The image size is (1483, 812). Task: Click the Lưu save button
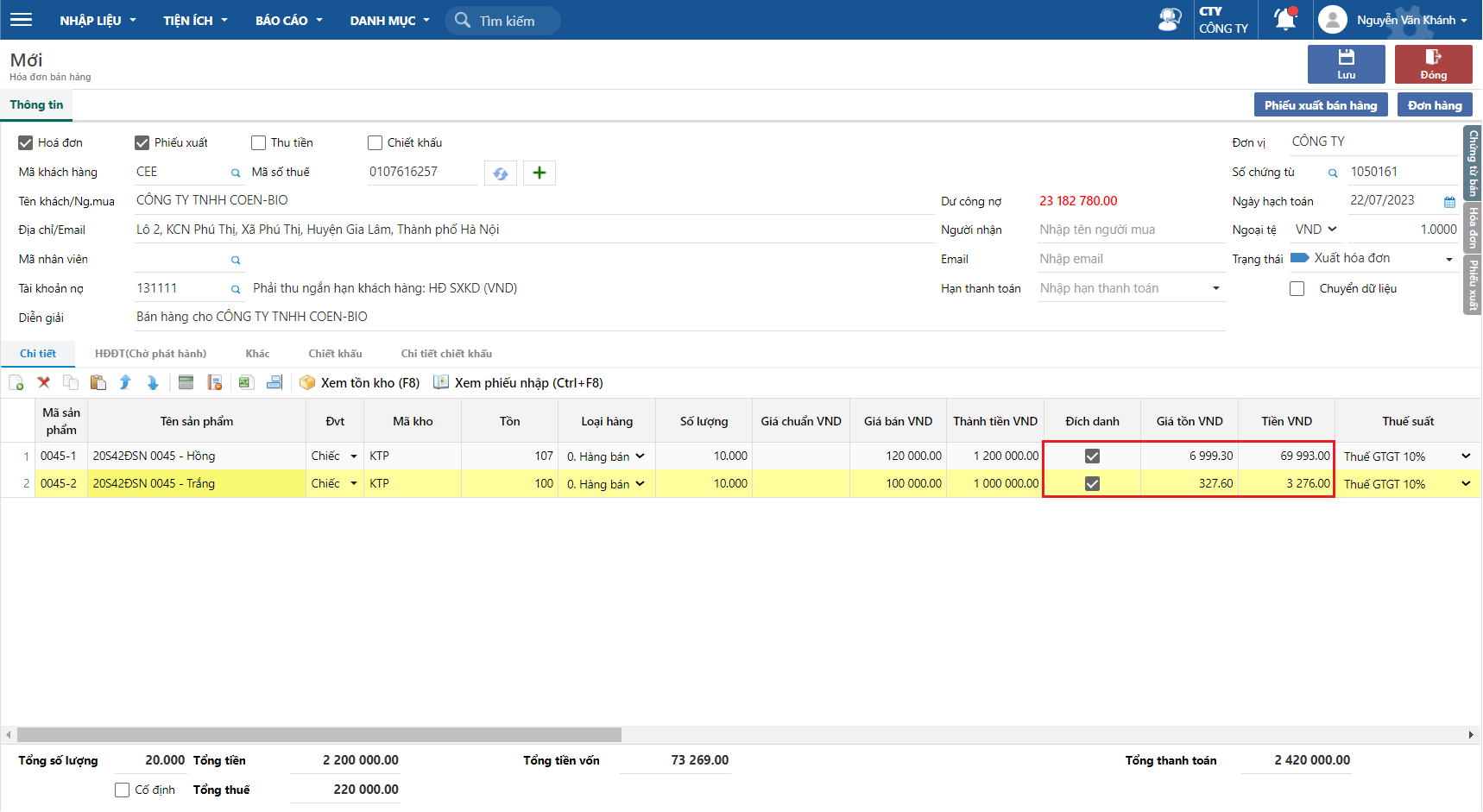(1346, 64)
